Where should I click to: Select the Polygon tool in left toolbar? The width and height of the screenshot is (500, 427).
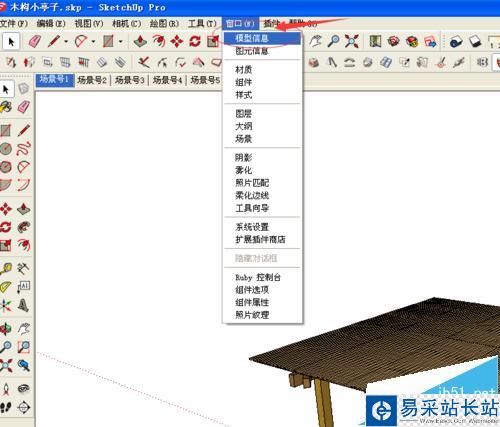pyautogui.click(x=6, y=167)
